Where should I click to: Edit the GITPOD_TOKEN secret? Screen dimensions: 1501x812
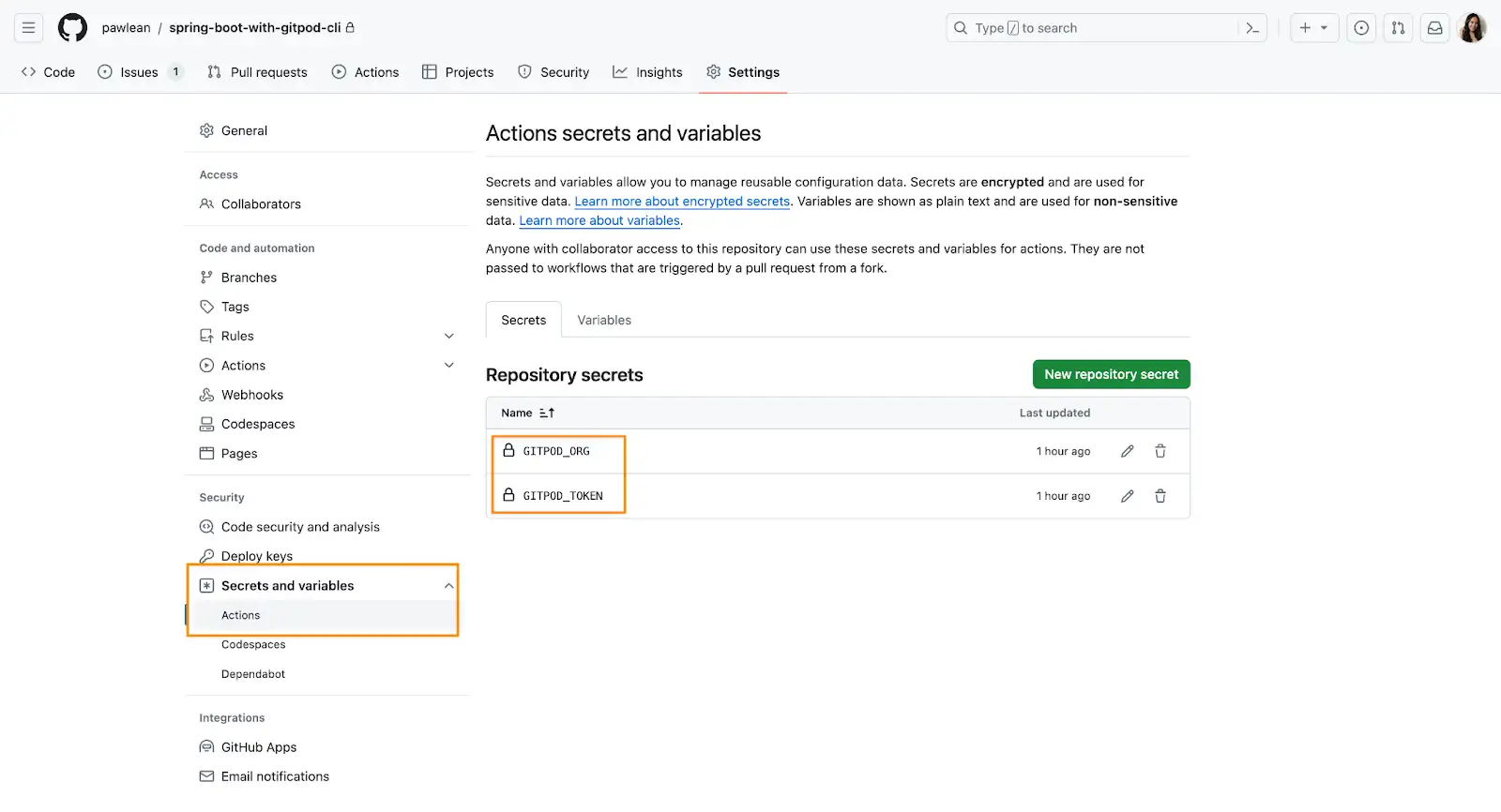pyautogui.click(x=1127, y=496)
